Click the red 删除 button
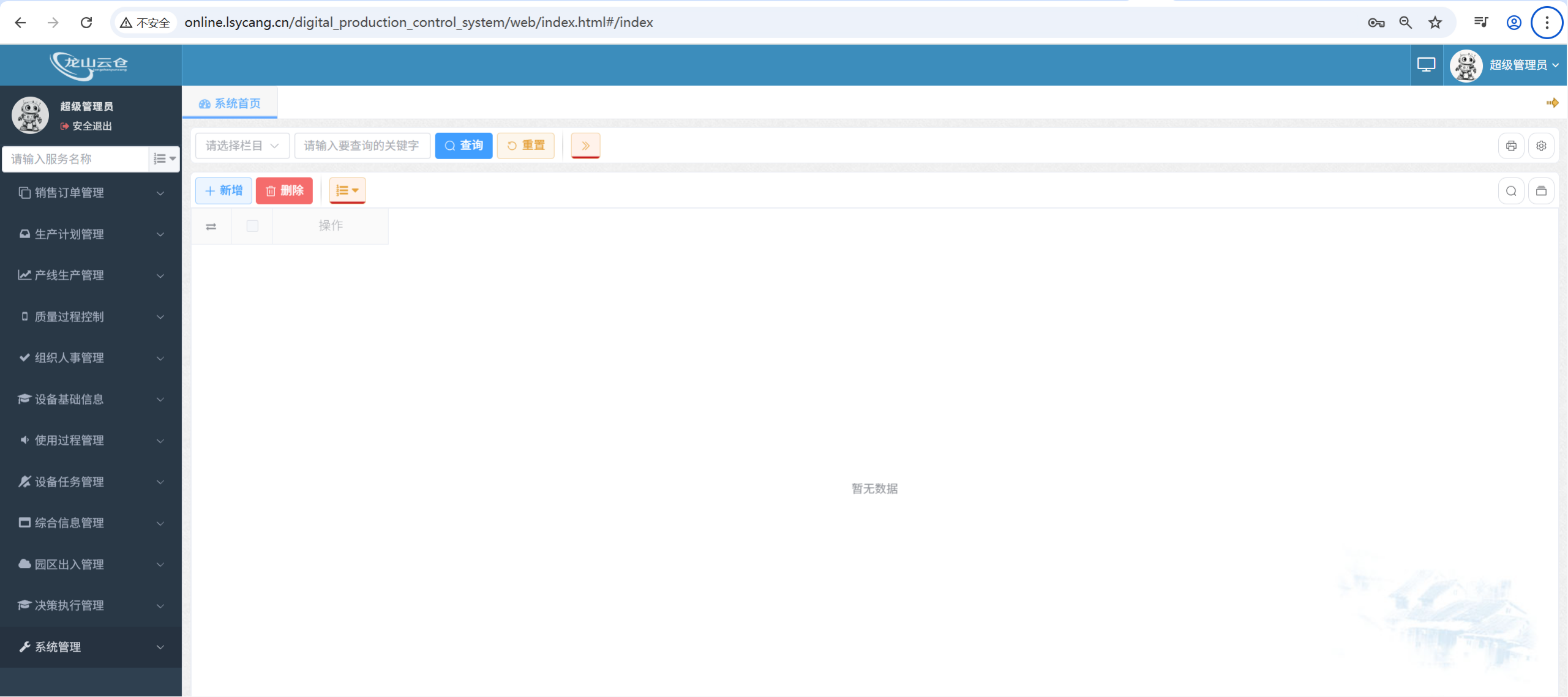This screenshot has width=1568, height=697. (284, 191)
